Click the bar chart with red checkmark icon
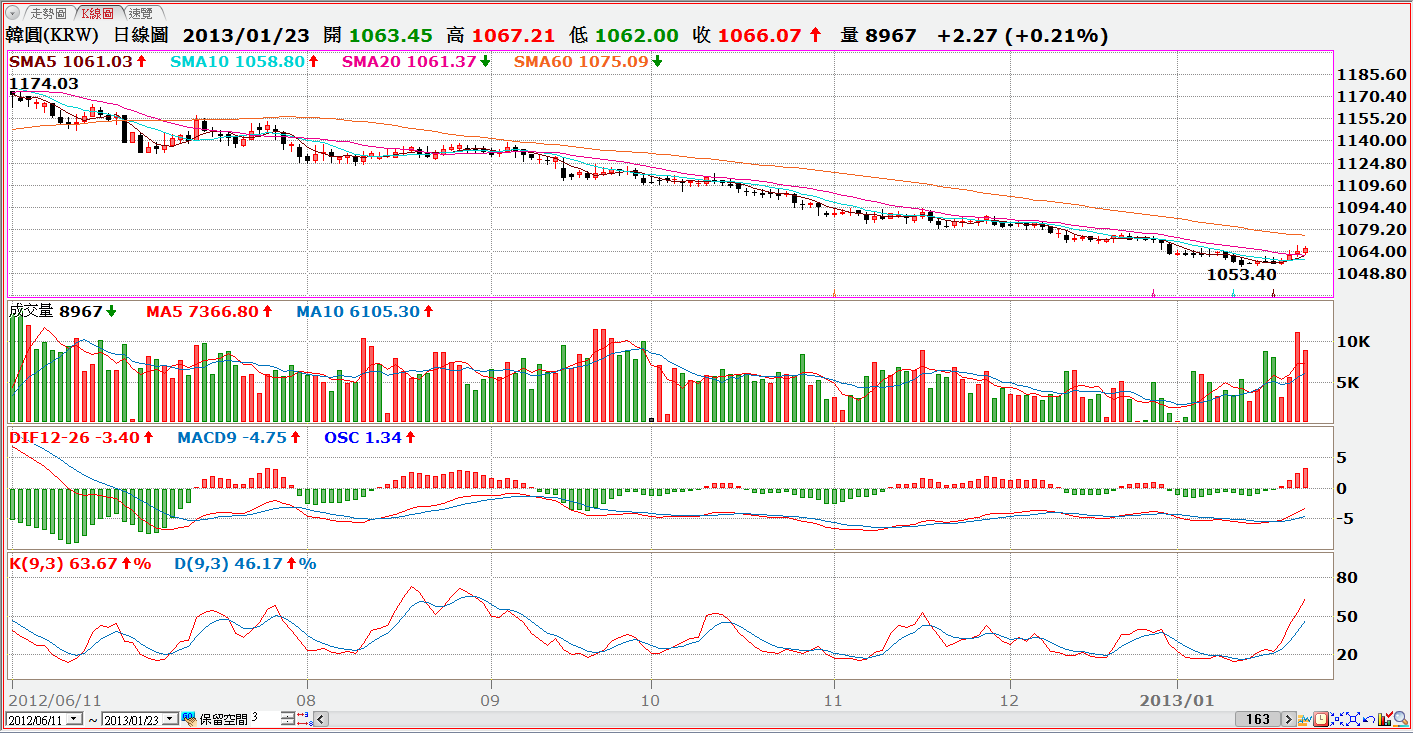The height and width of the screenshot is (733, 1413). (1385, 718)
